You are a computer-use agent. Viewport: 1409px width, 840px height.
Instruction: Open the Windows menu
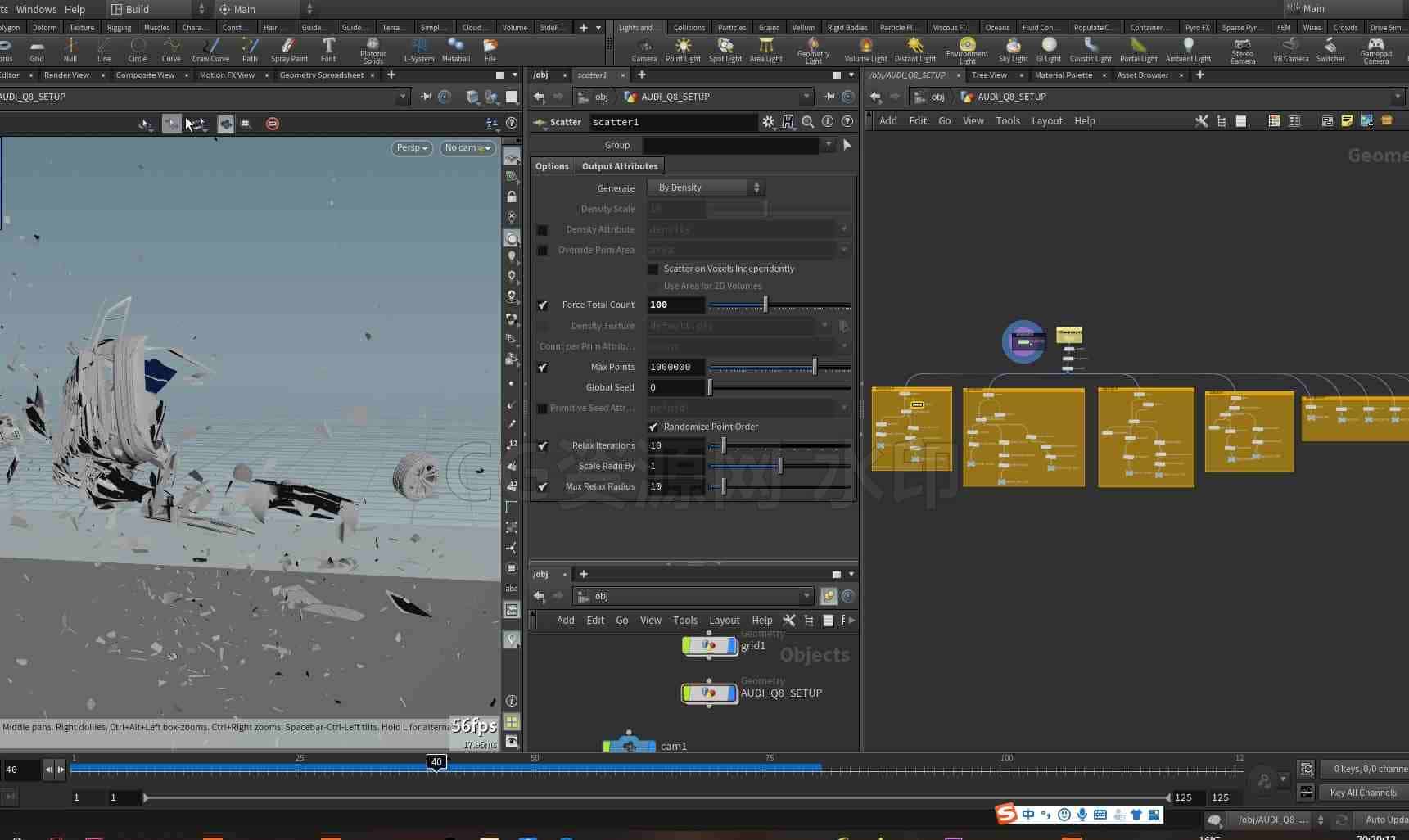(x=36, y=9)
